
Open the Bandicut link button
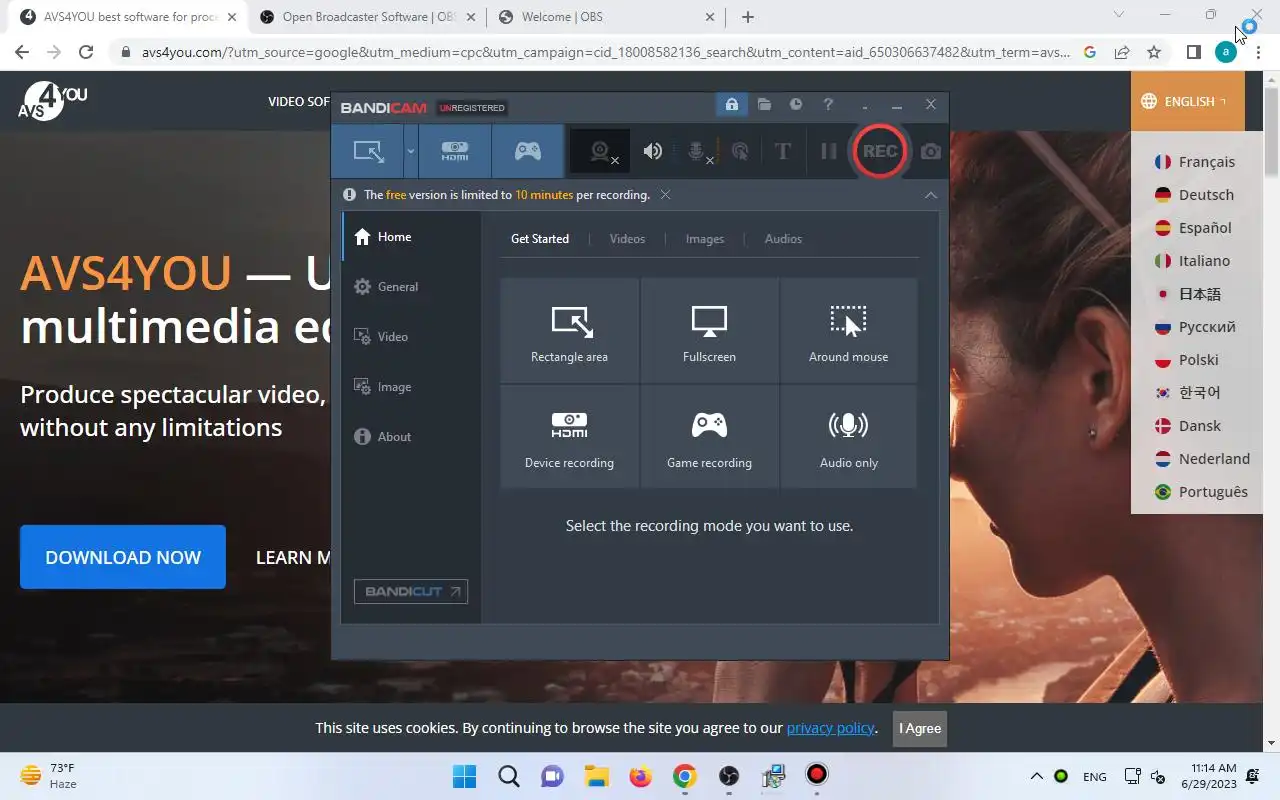(x=411, y=591)
